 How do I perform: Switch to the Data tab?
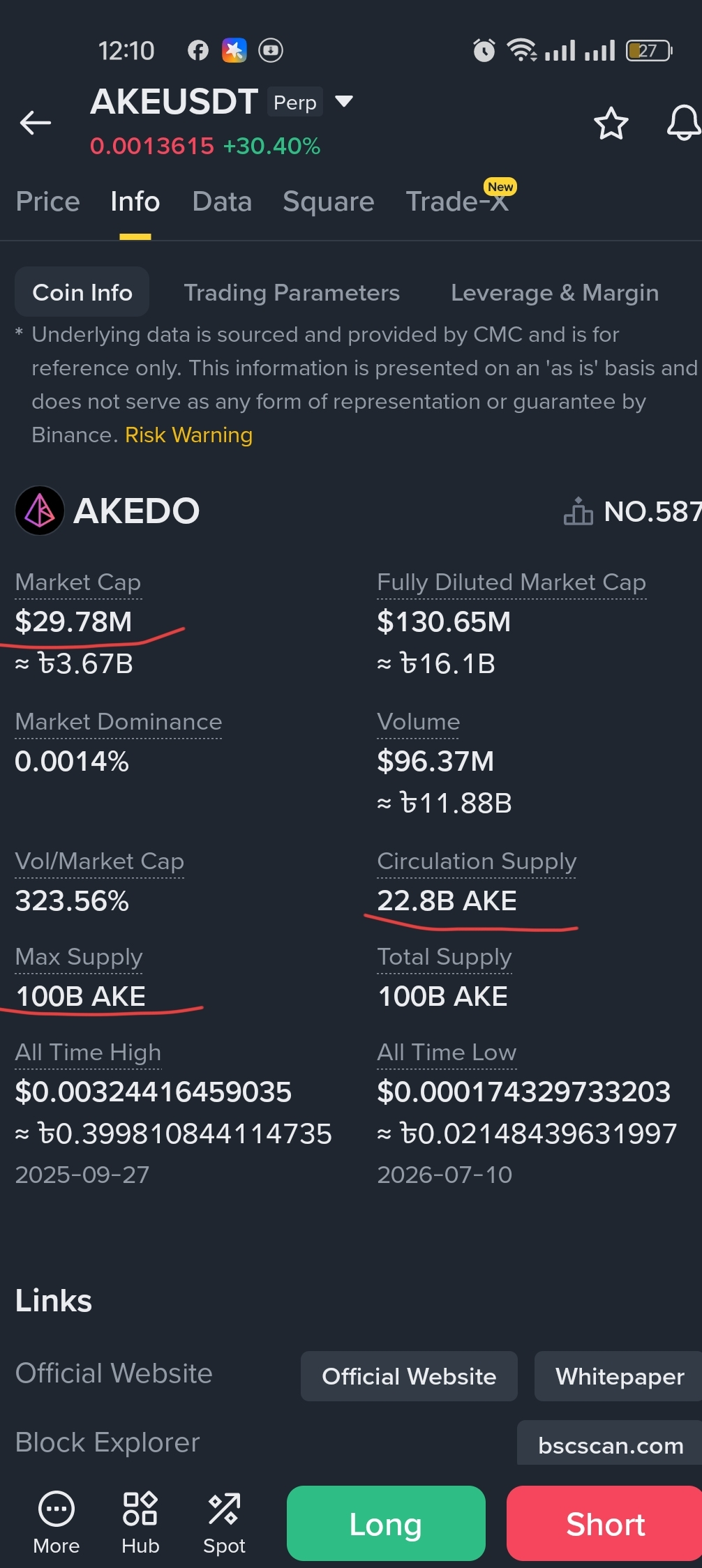222,202
